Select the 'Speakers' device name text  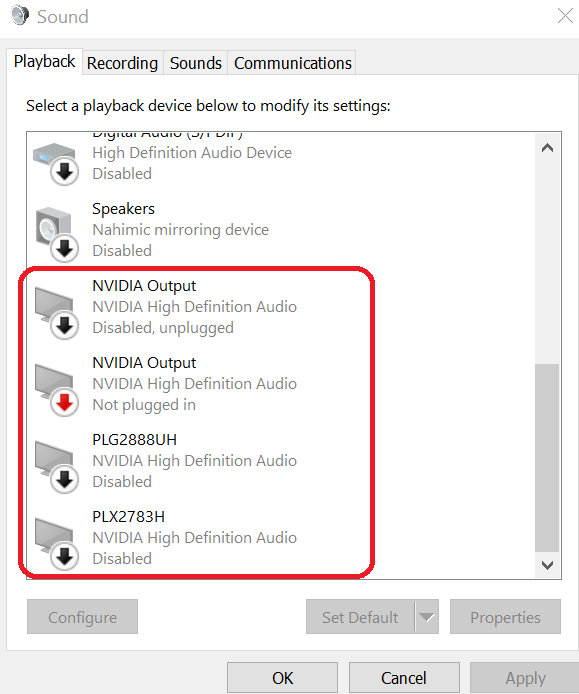click(124, 209)
